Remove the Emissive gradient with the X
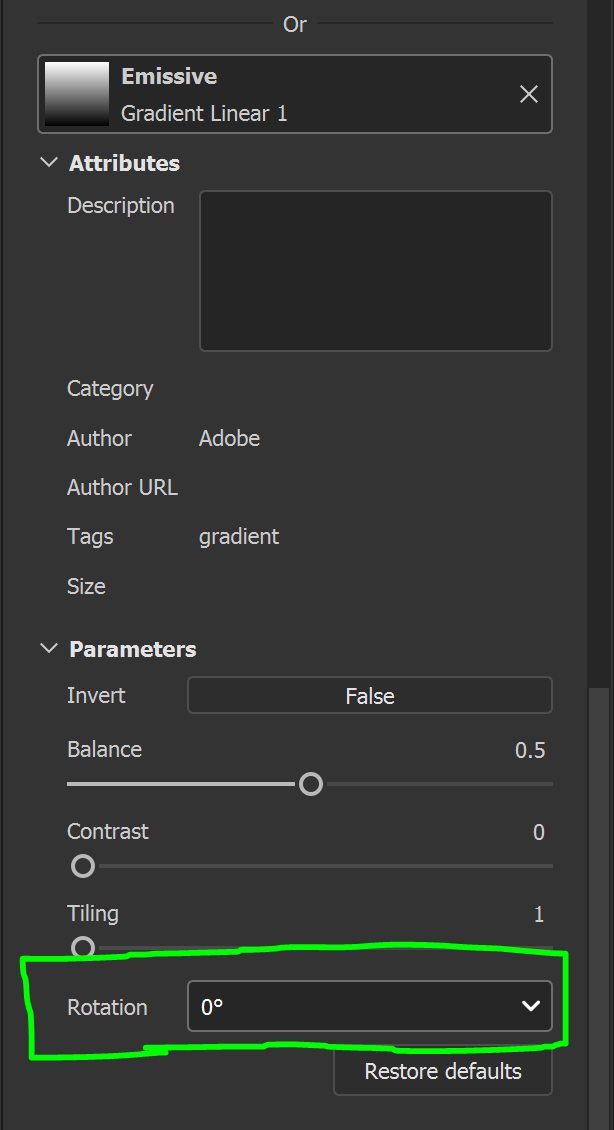This screenshot has height=1130, width=614. (x=528, y=93)
